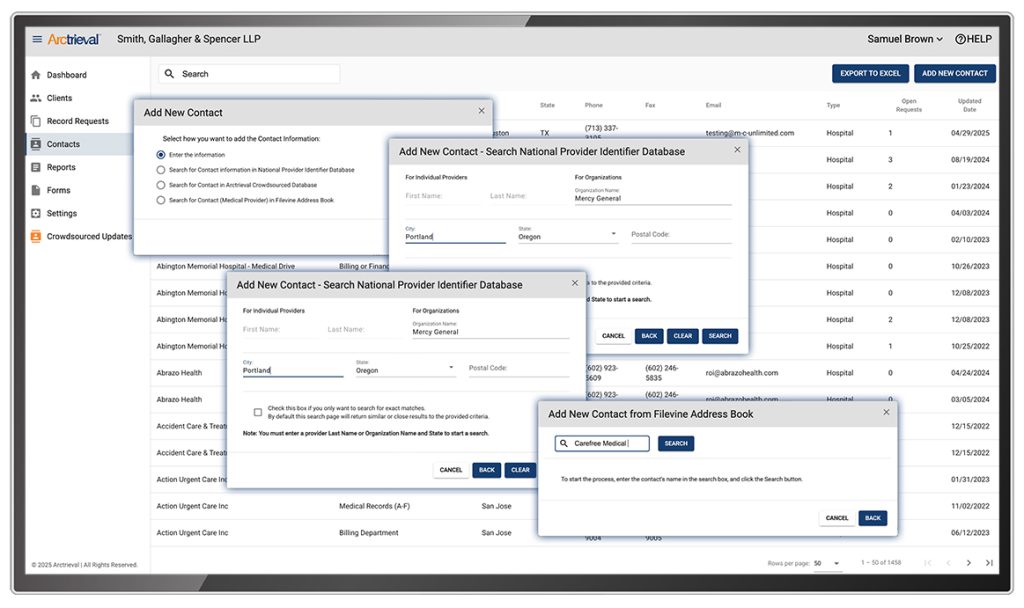Click the hamburger menu icon beside Arctrieval logo
Viewport: 1024px width, 608px height.
point(37,39)
